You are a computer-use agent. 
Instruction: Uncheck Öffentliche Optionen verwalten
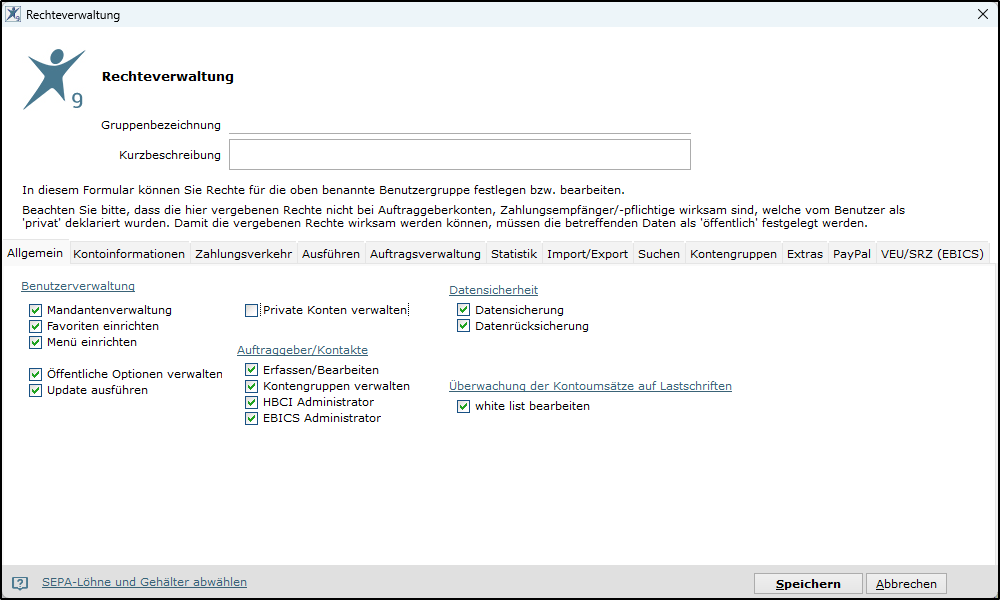click(x=36, y=374)
